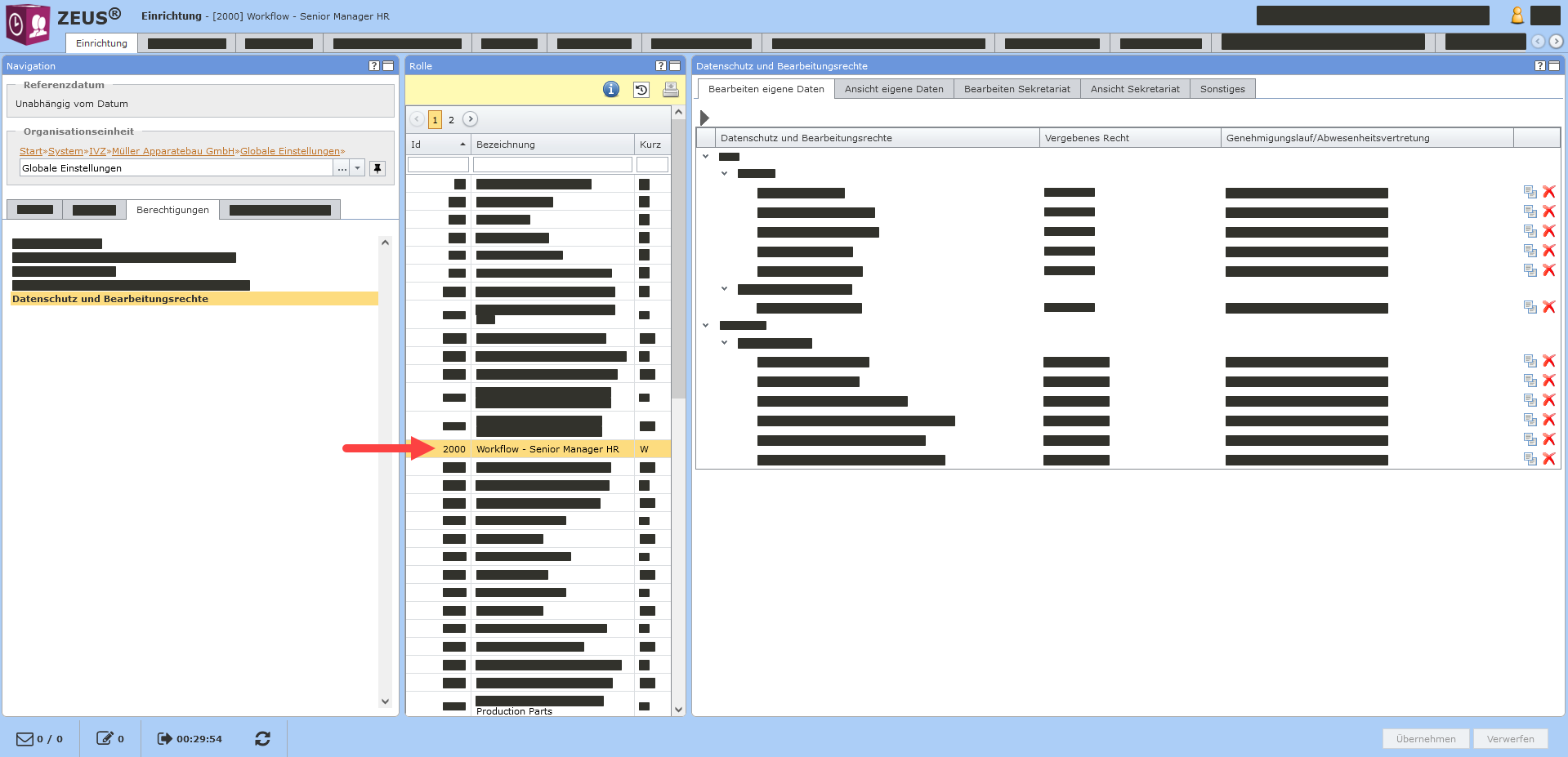Open the mail messages icon in status bar

tap(25, 738)
